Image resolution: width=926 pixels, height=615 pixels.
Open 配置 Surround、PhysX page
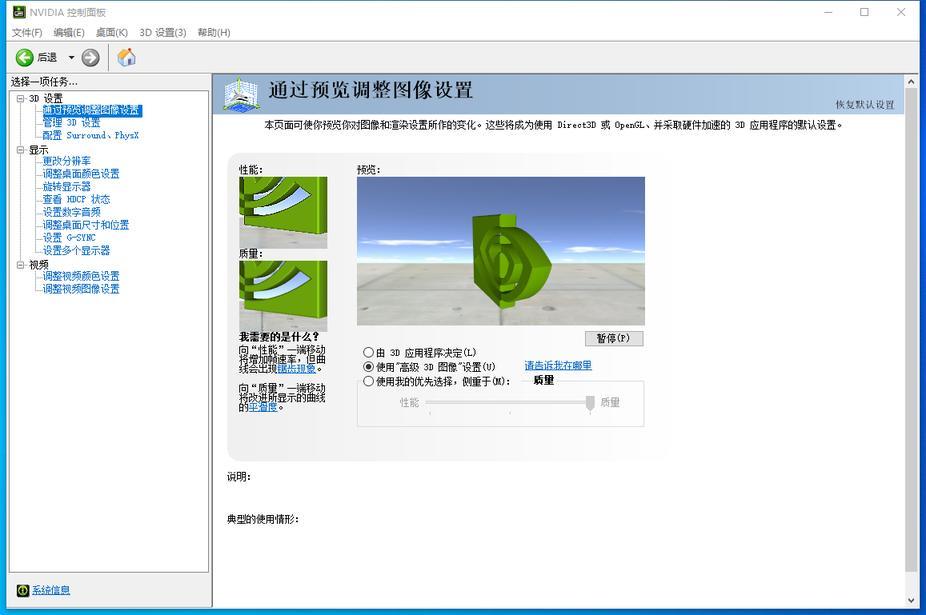pos(90,135)
